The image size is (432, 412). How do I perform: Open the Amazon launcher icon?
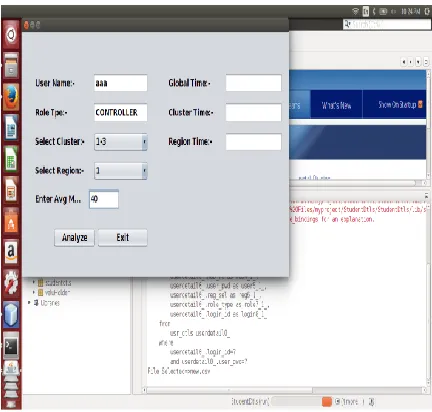point(11,252)
